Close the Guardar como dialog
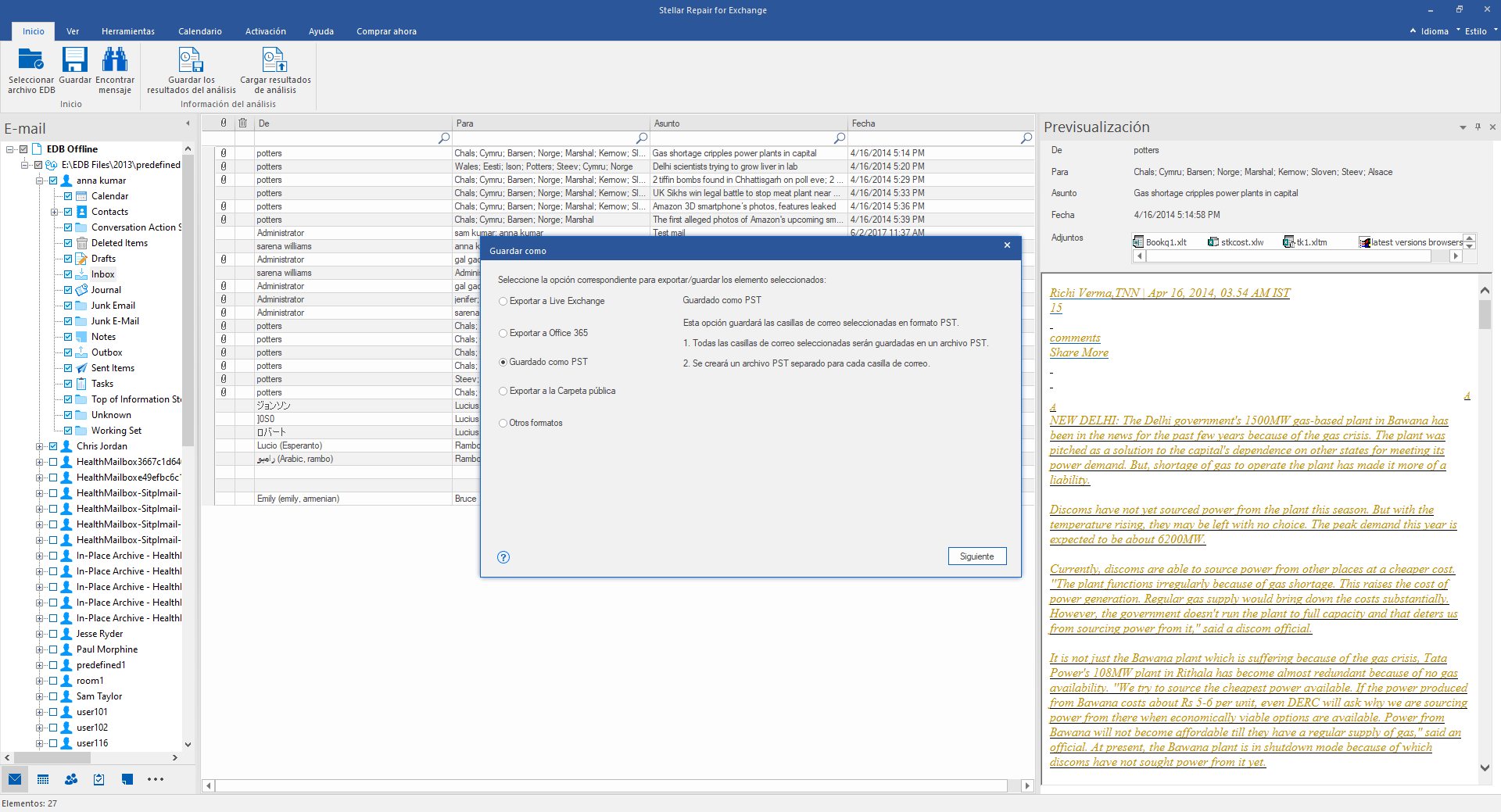The width and height of the screenshot is (1501, 812). [x=1007, y=245]
